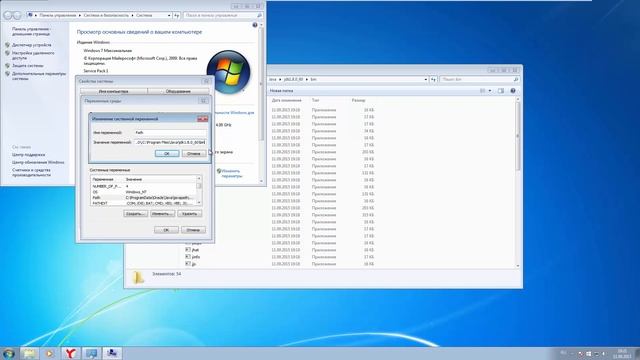Image resolution: width=640 pixels, height=360 pixels.
Task: Open the Explorer help icon
Action: tap(513, 91)
